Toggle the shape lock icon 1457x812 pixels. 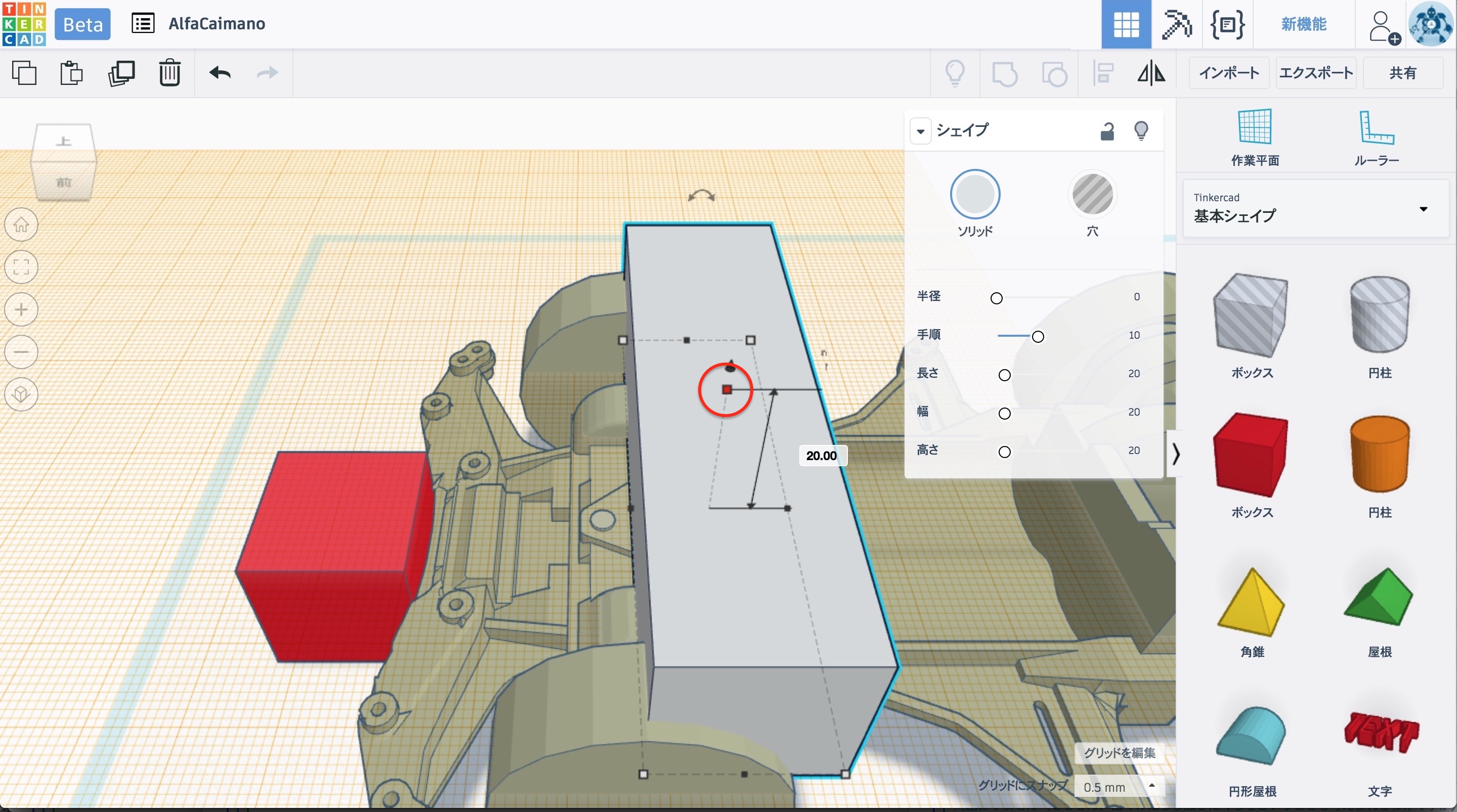point(1107,131)
